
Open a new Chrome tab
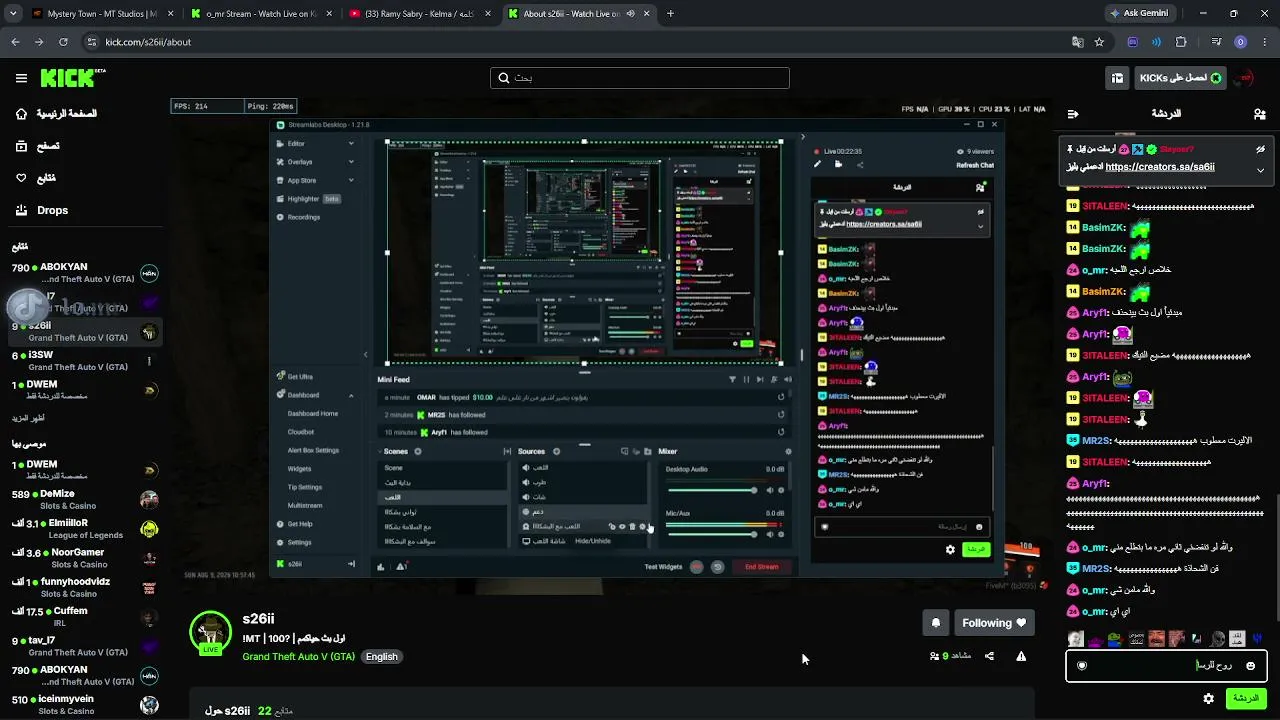point(670,14)
